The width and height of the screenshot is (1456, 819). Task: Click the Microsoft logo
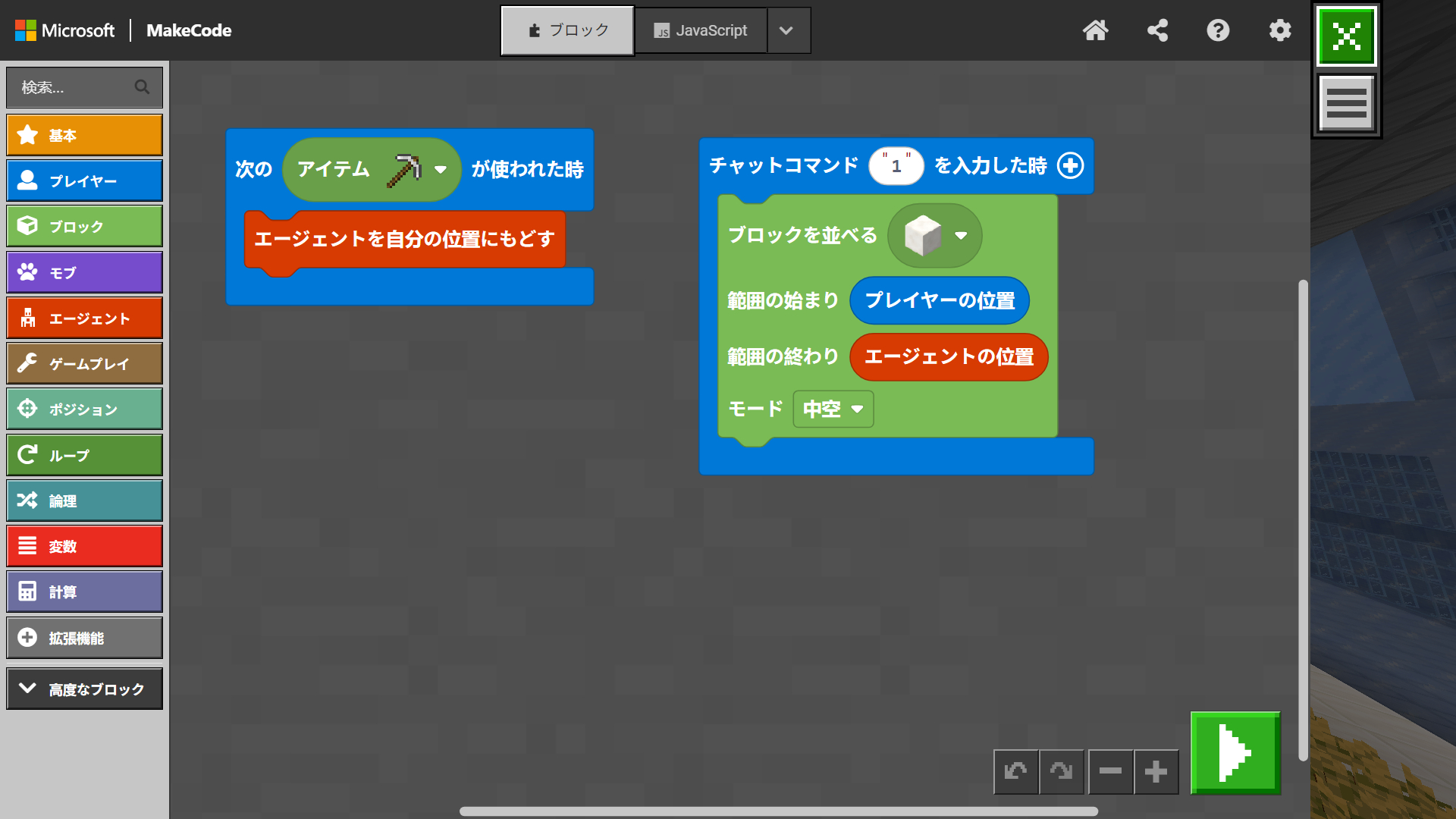(64, 30)
